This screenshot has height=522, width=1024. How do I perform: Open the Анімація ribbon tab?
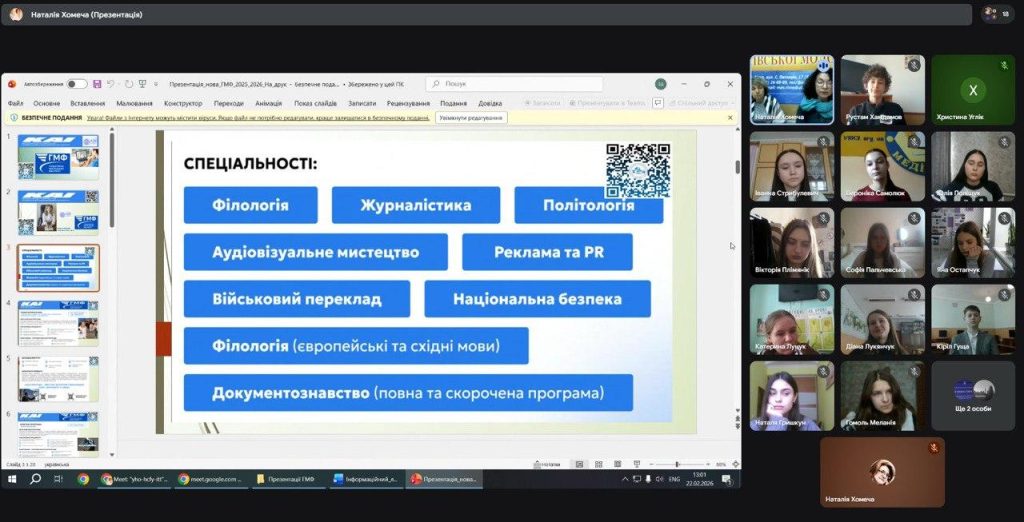[268, 103]
